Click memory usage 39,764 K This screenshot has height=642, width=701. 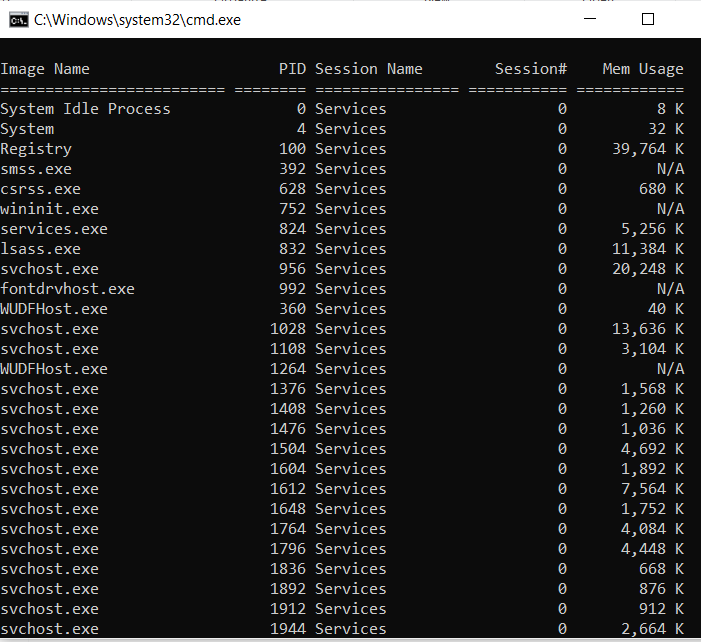click(648, 149)
